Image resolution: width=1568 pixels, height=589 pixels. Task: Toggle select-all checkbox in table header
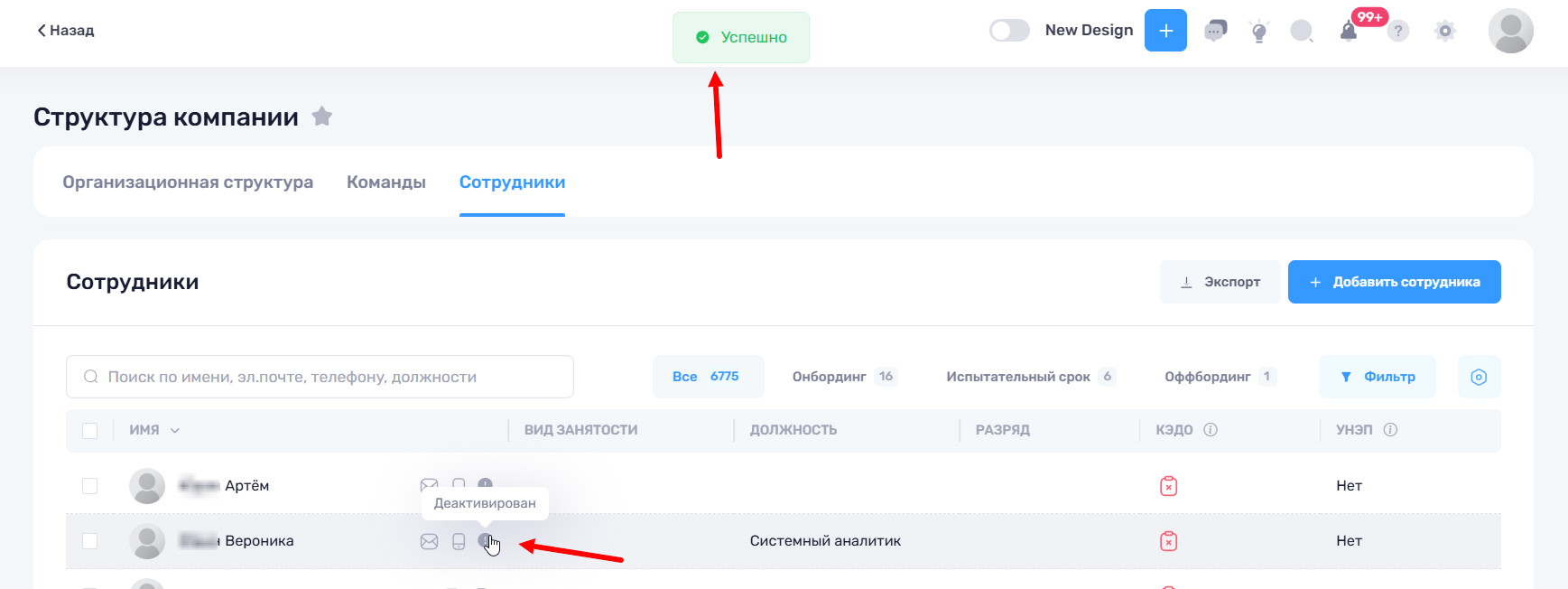(x=90, y=431)
